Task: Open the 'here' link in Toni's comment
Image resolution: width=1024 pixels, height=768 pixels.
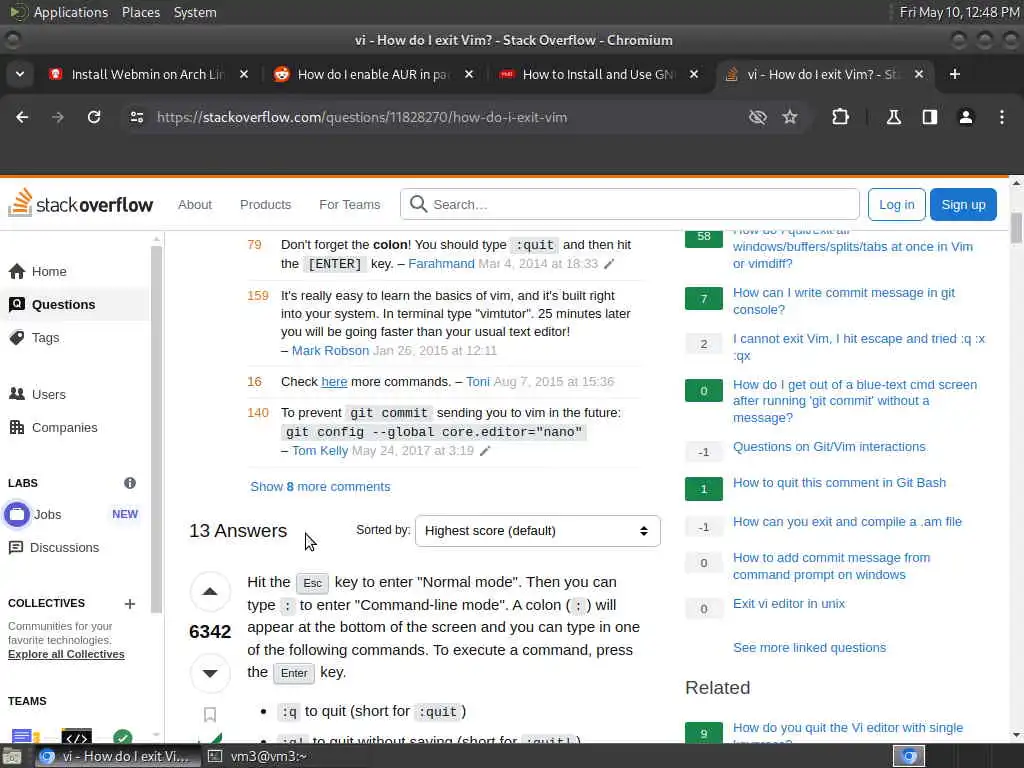Action: pos(334,381)
